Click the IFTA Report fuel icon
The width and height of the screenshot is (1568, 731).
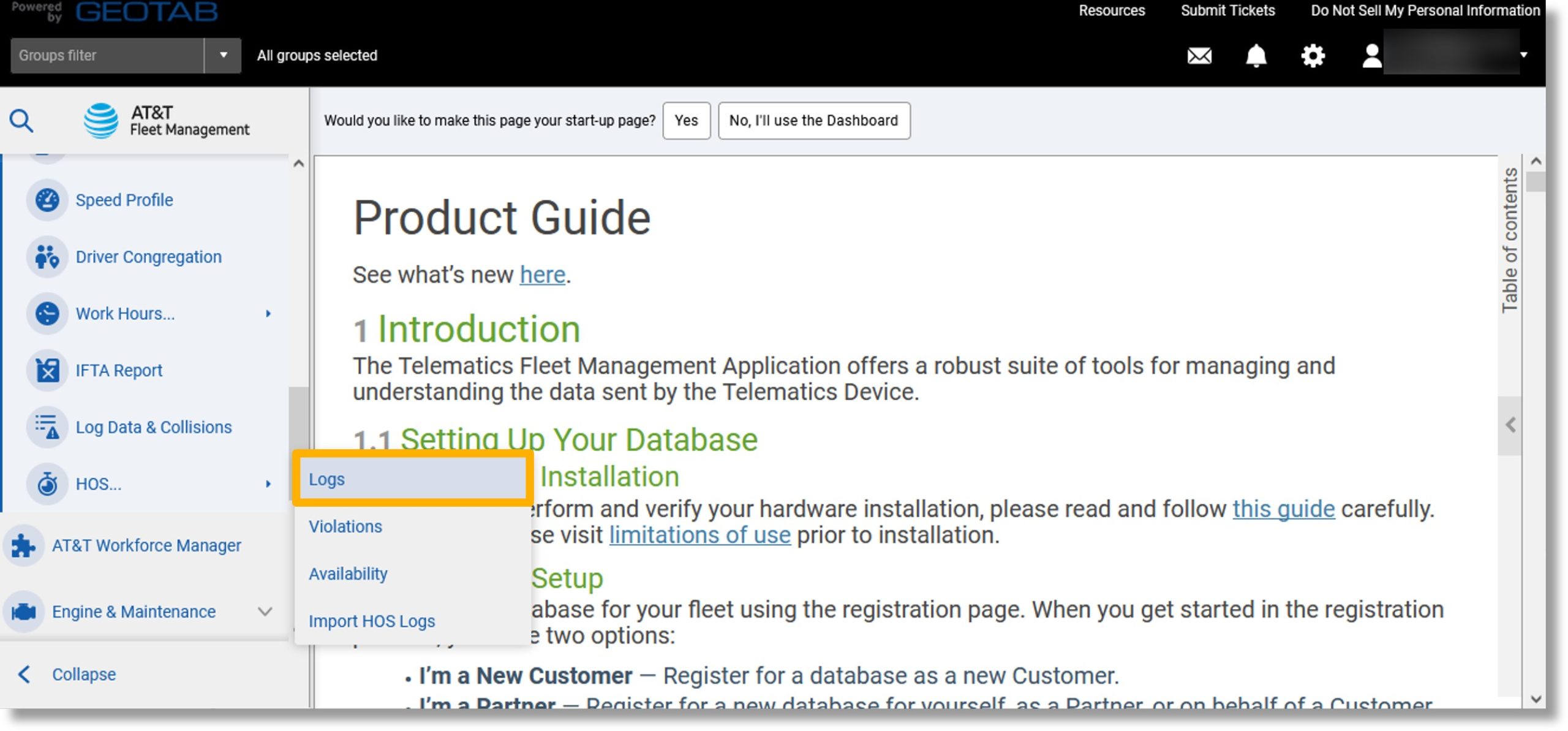click(47, 370)
